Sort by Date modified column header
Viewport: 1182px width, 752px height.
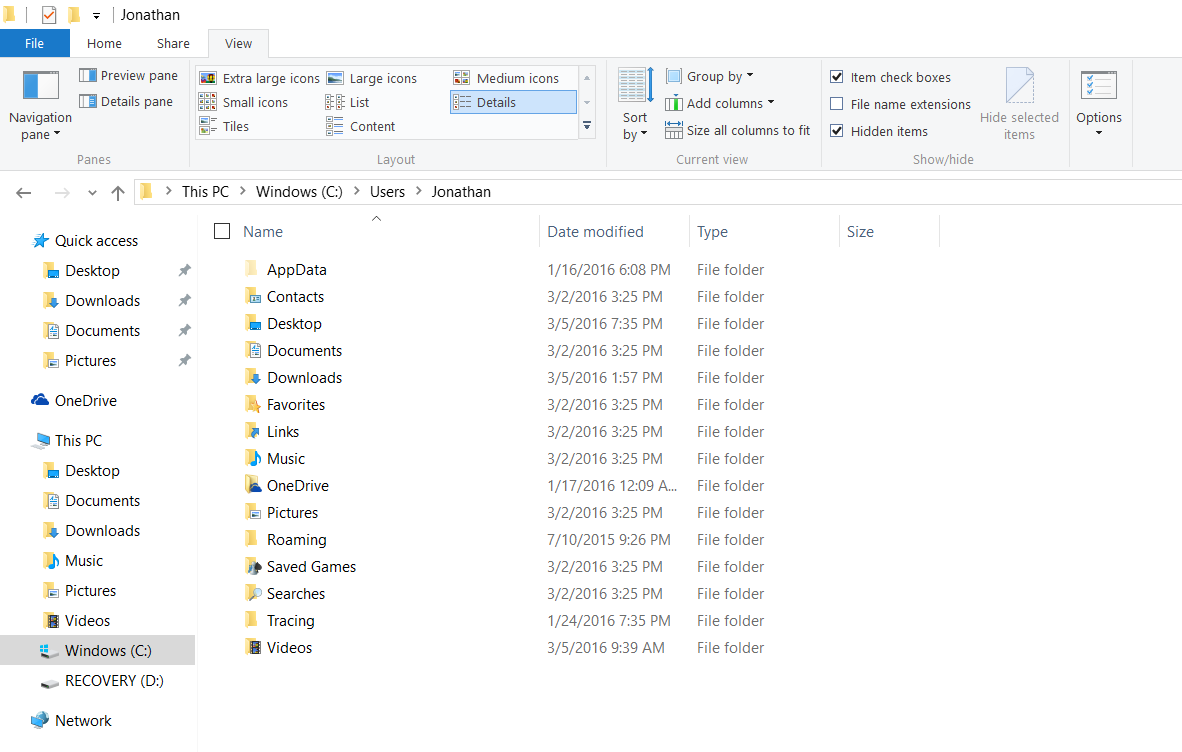(x=596, y=232)
